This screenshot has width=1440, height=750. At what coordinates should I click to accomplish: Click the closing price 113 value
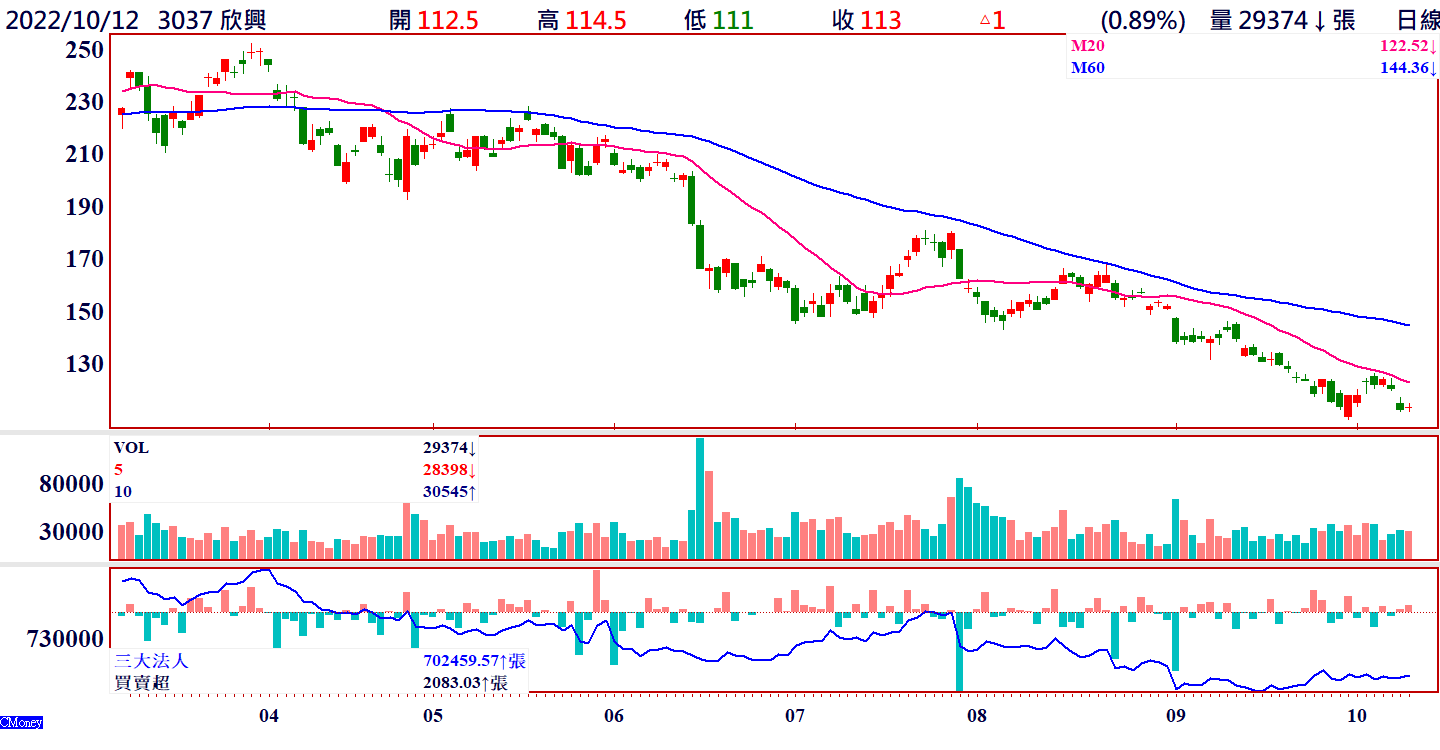[880, 20]
